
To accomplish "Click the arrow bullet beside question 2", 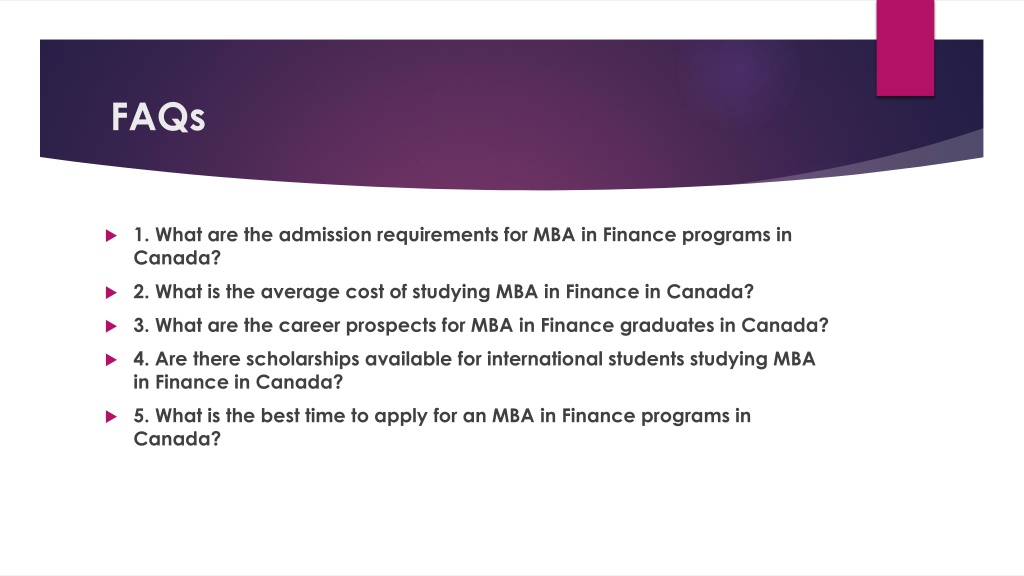I will pyautogui.click(x=111, y=292).
